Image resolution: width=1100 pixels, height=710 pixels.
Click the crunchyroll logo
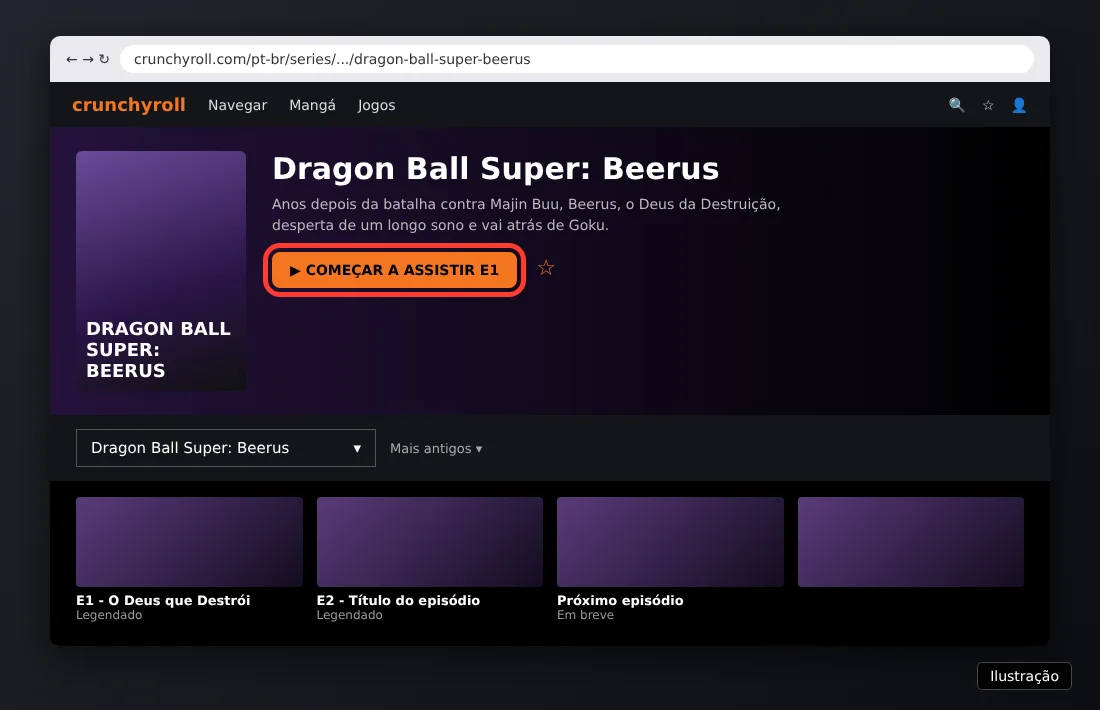pyautogui.click(x=129, y=105)
